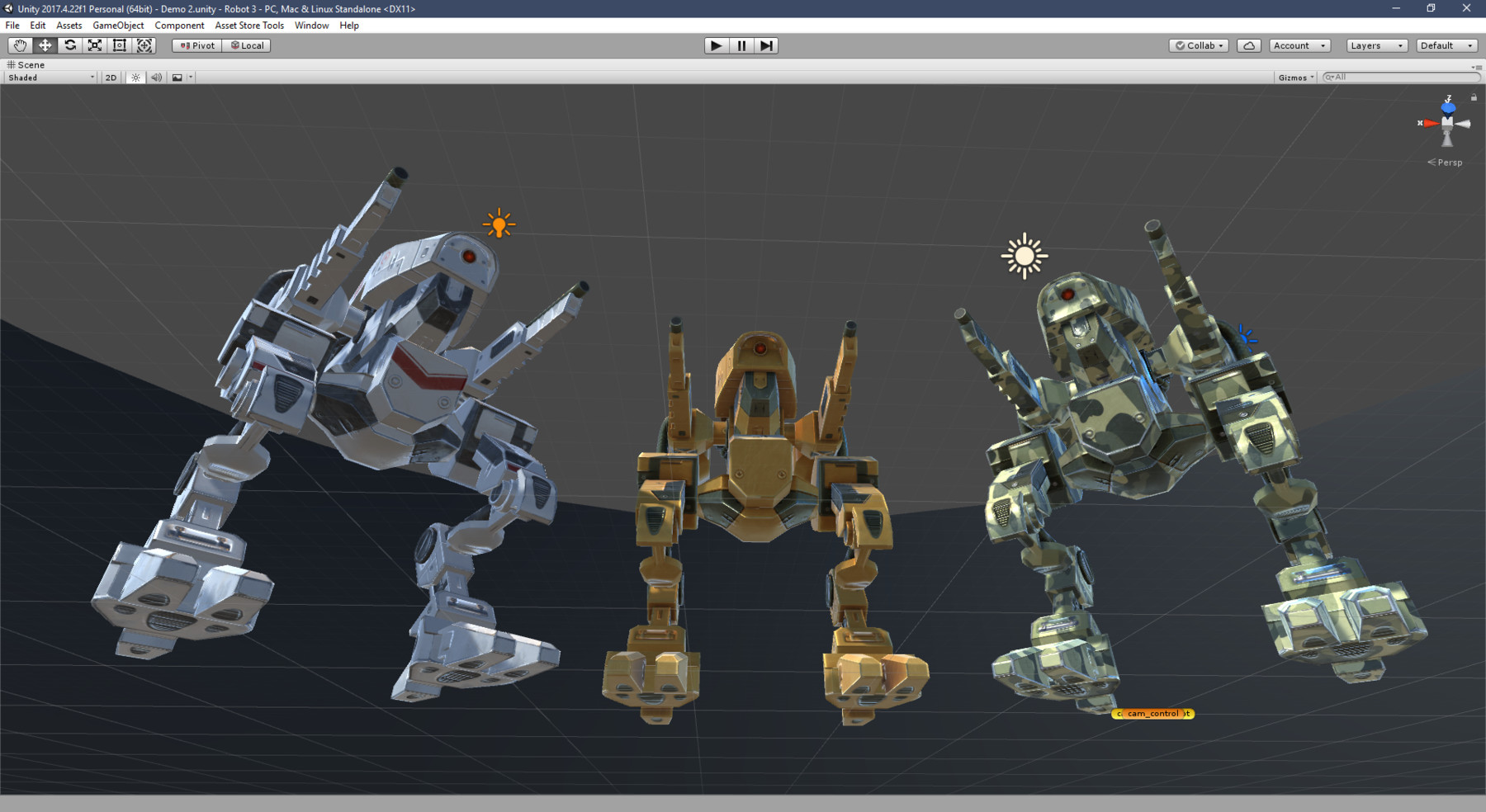Open the Layers dropdown
This screenshot has width=1486, height=812.
[x=1375, y=45]
